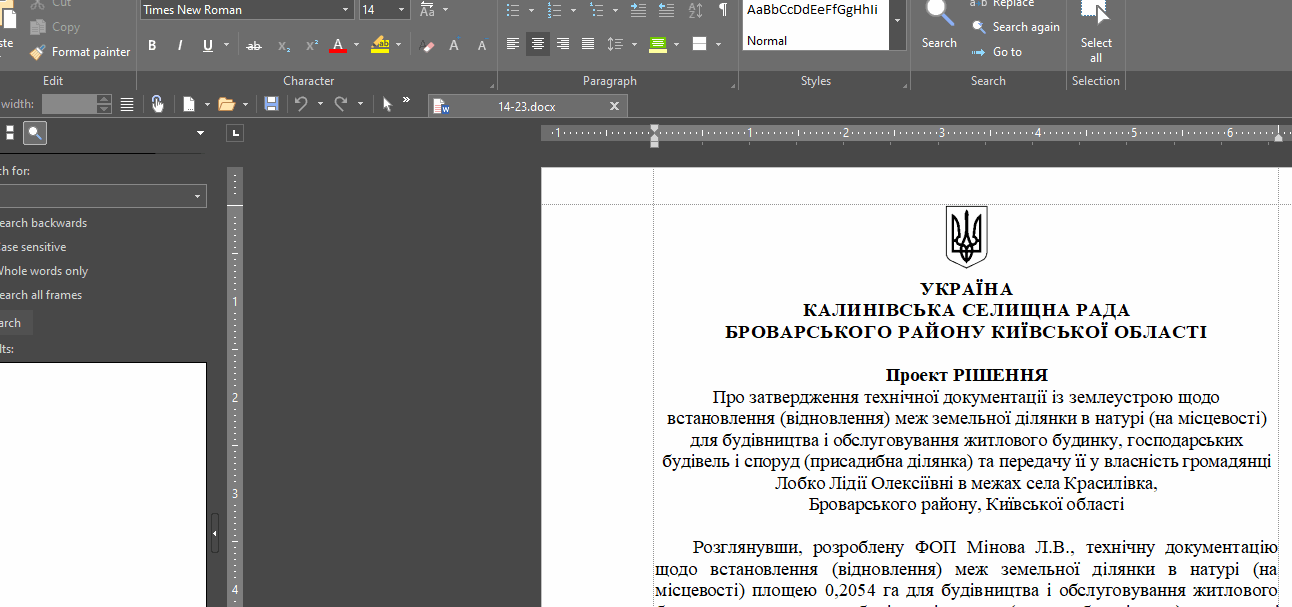Toggle Case sensitive search option
Viewport: 1292px width, 607px height.
[x=32, y=247]
